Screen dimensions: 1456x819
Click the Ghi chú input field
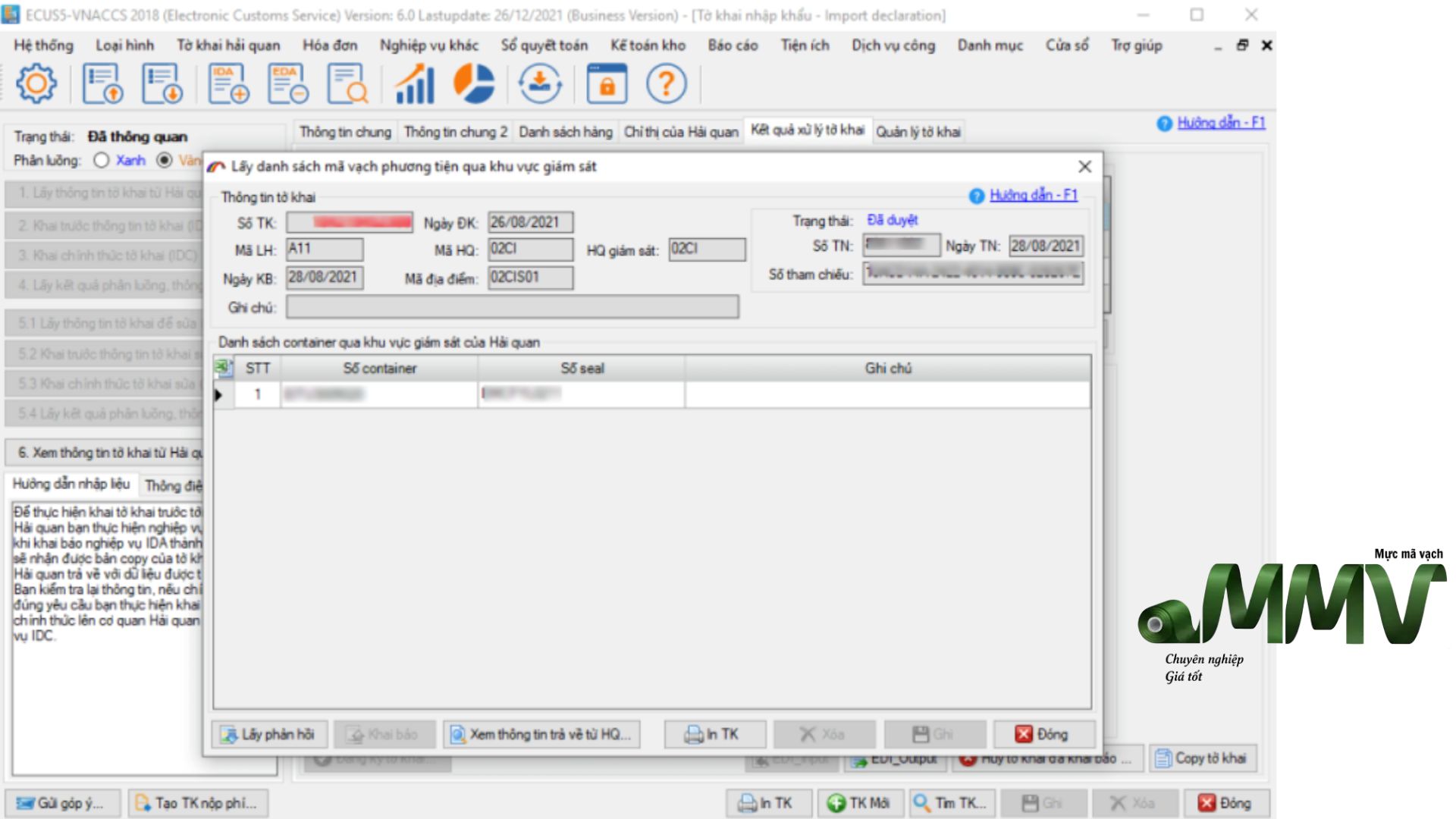coord(512,307)
